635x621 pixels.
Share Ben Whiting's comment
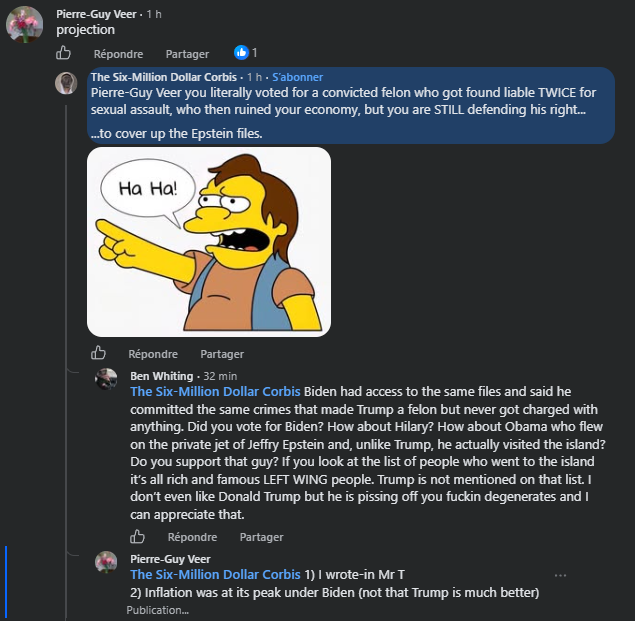click(261, 537)
